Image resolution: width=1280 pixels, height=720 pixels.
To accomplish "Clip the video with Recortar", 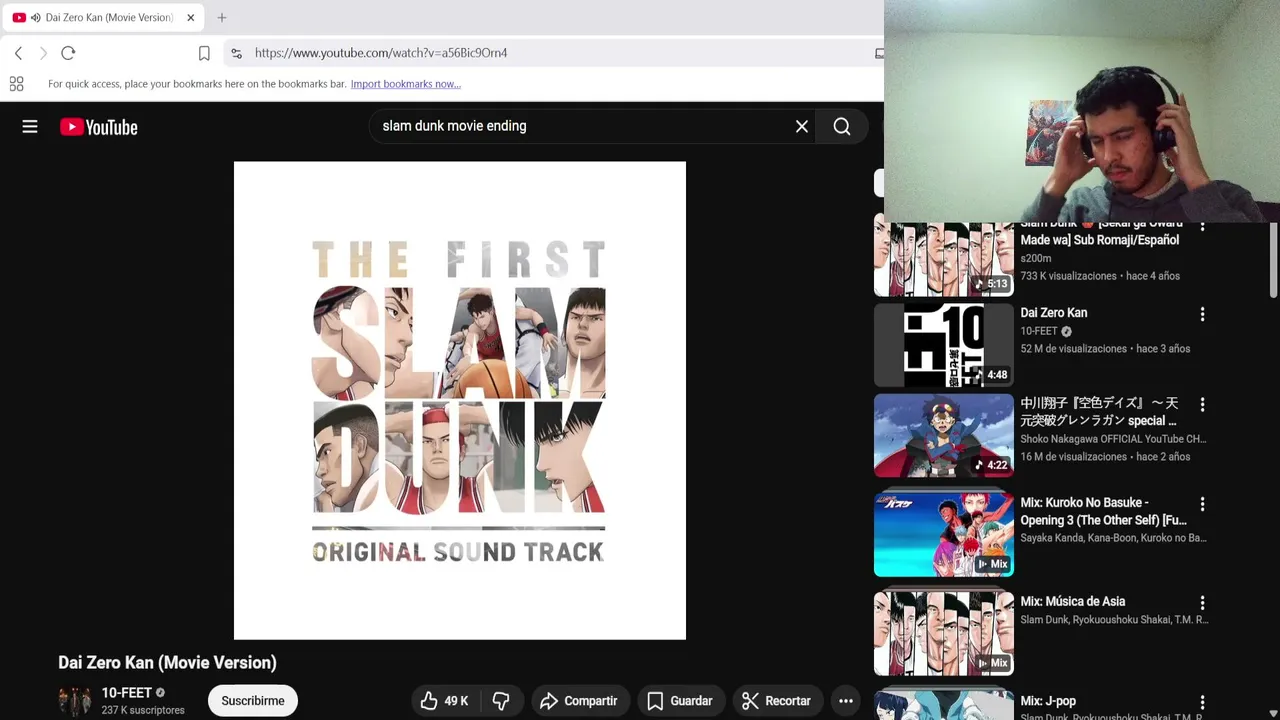I will pyautogui.click(x=776, y=701).
